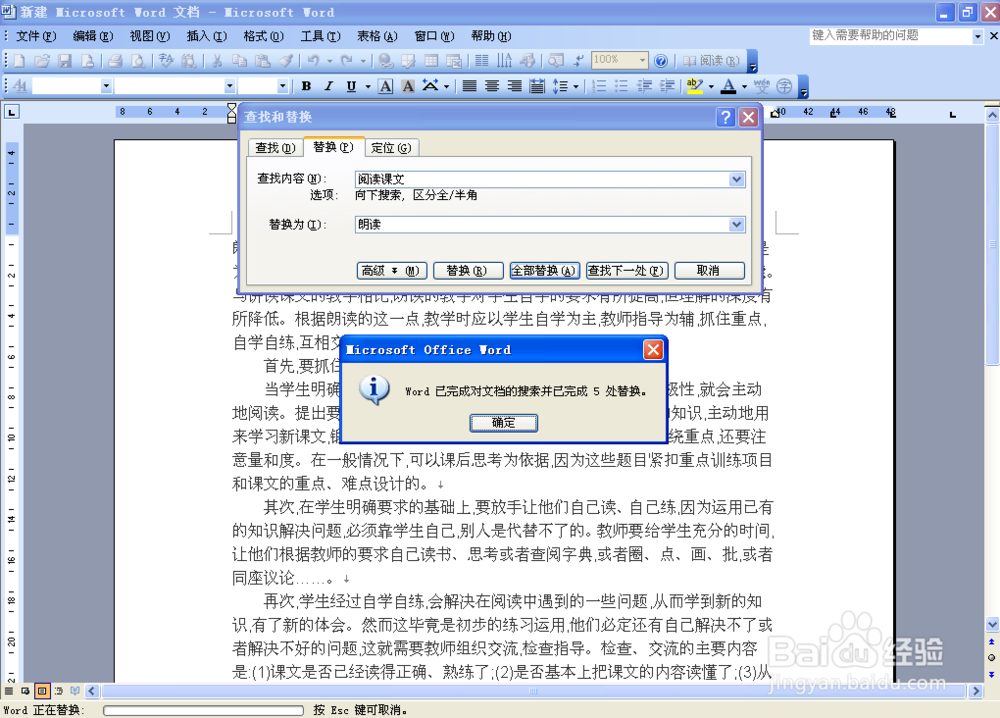Open the Style name dropdown
Image resolution: width=1000 pixels, height=718 pixels.
point(106,85)
